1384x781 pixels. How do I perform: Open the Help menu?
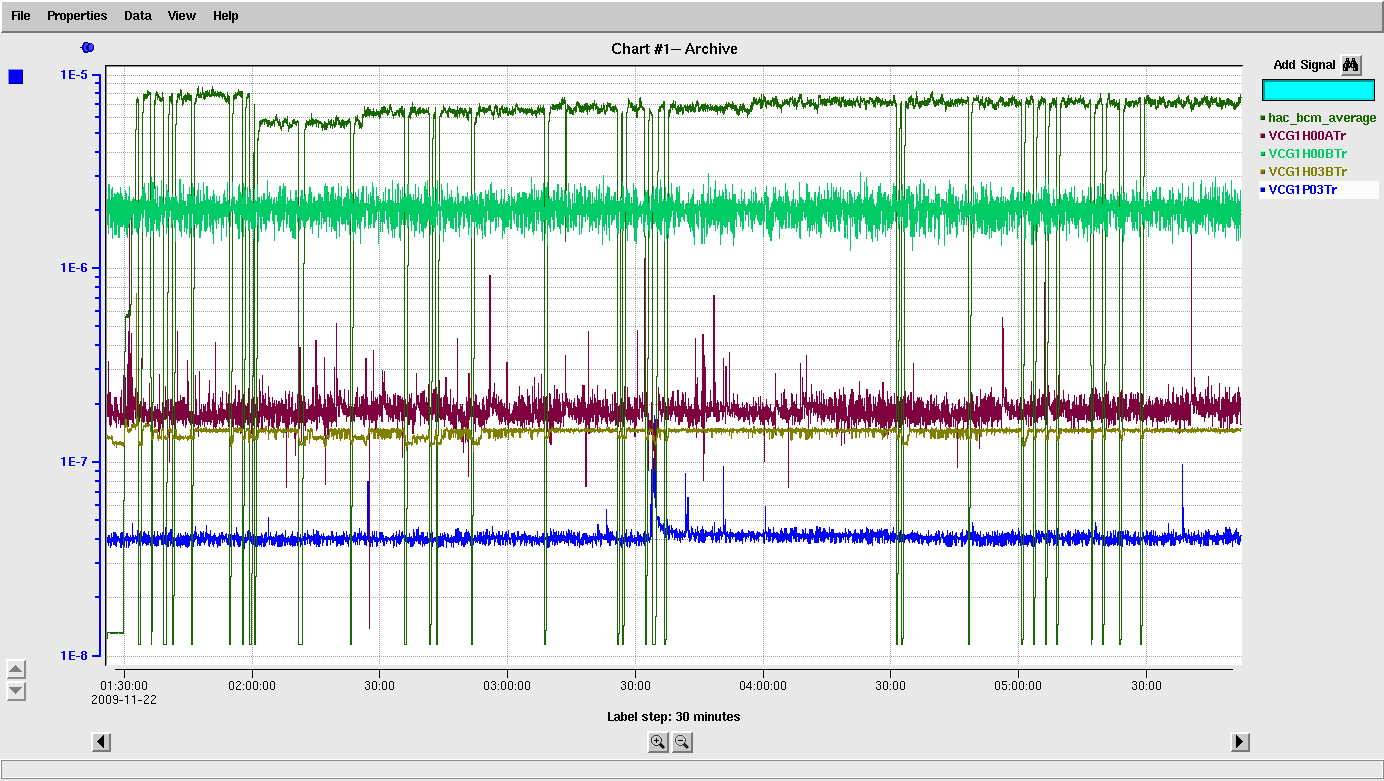coord(225,16)
